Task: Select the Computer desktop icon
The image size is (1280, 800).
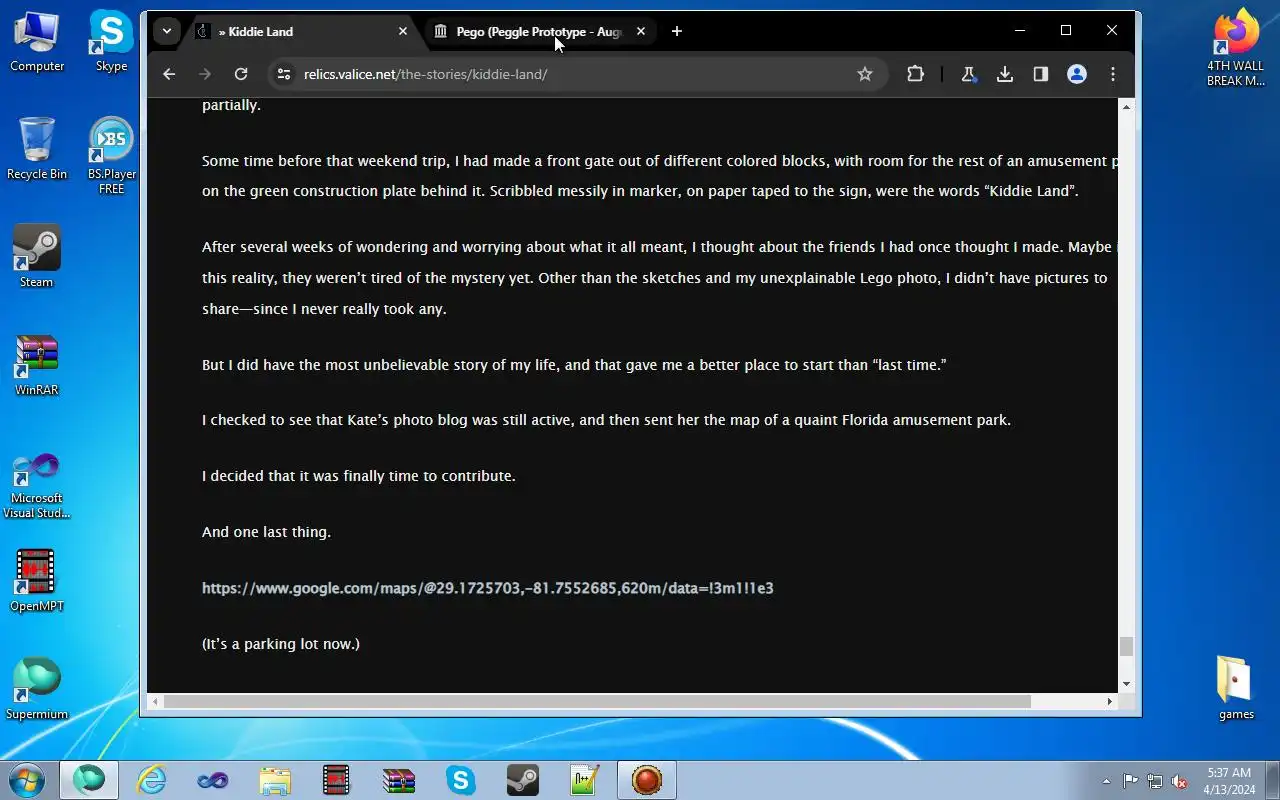Action: point(37,42)
